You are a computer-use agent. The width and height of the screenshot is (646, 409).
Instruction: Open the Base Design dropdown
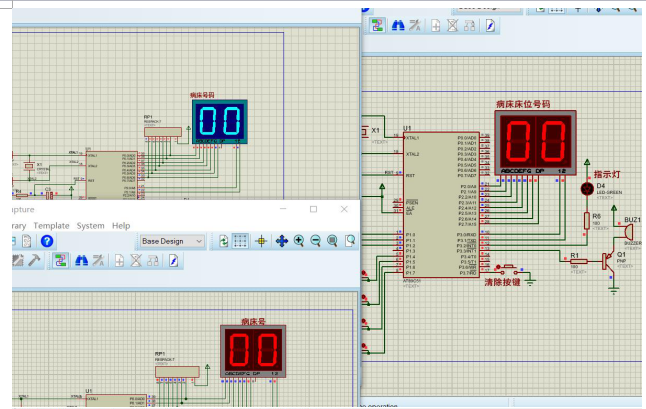coord(172,241)
